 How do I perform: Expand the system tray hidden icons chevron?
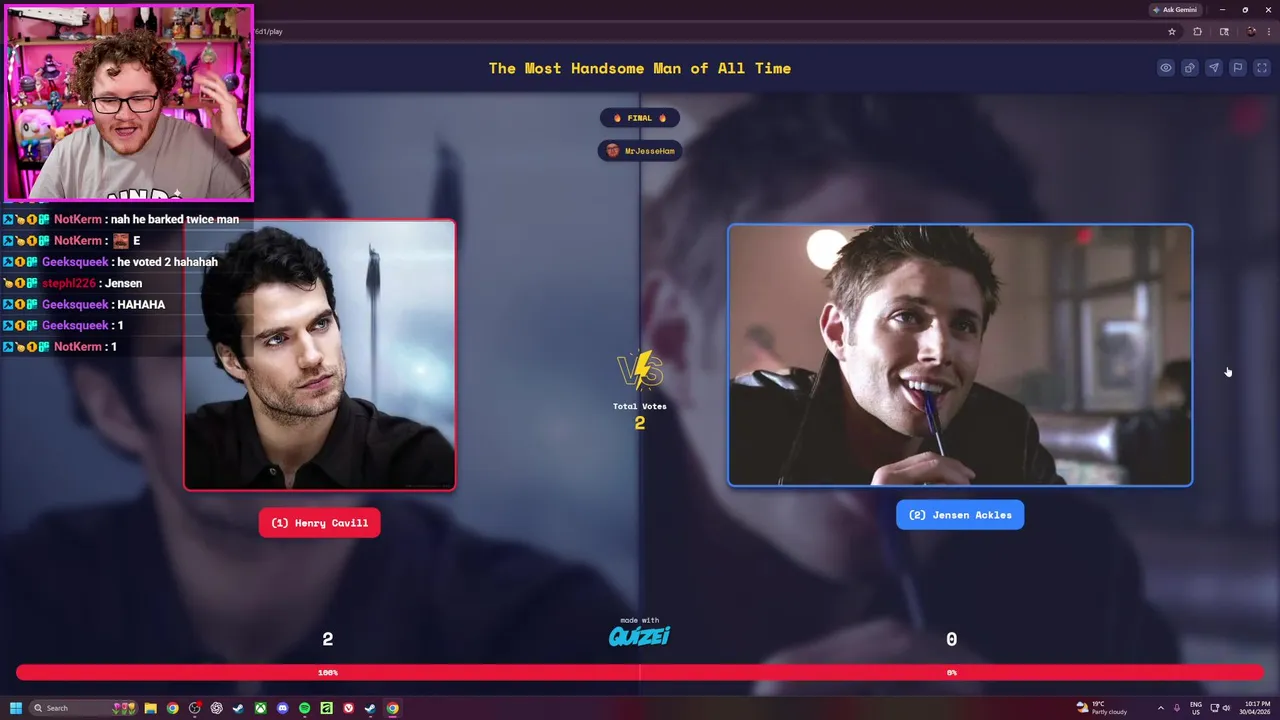click(1160, 708)
